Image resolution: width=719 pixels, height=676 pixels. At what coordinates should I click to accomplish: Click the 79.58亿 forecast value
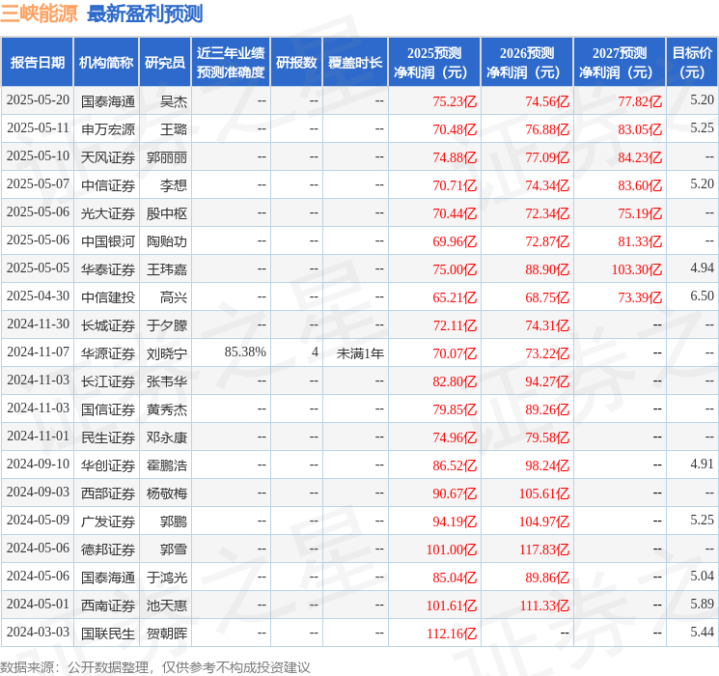point(547,437)
